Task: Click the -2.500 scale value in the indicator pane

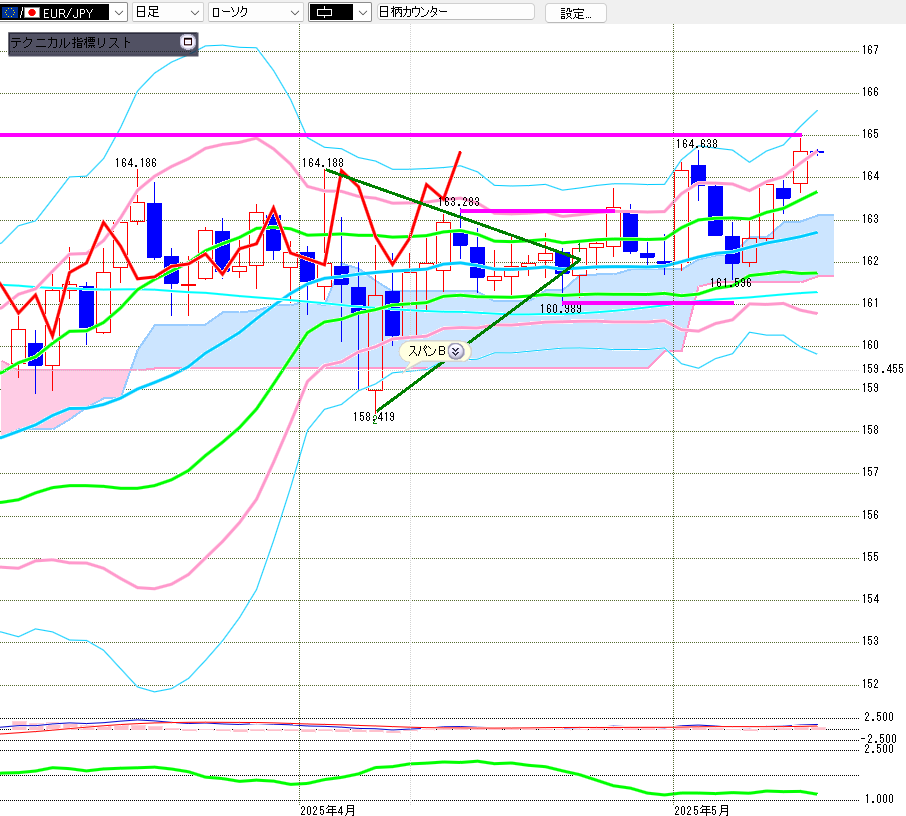Action: click(x=878, y=739)
